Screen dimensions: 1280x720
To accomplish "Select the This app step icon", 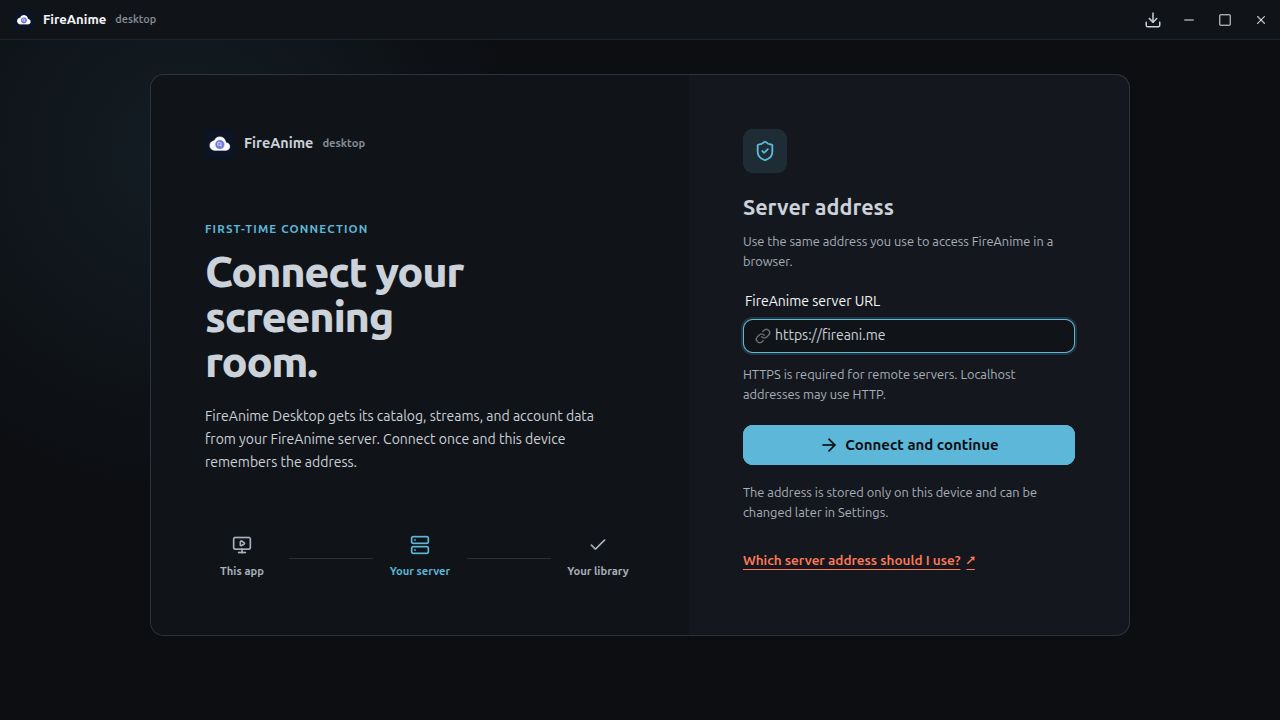I will click(x=242, y=545).
